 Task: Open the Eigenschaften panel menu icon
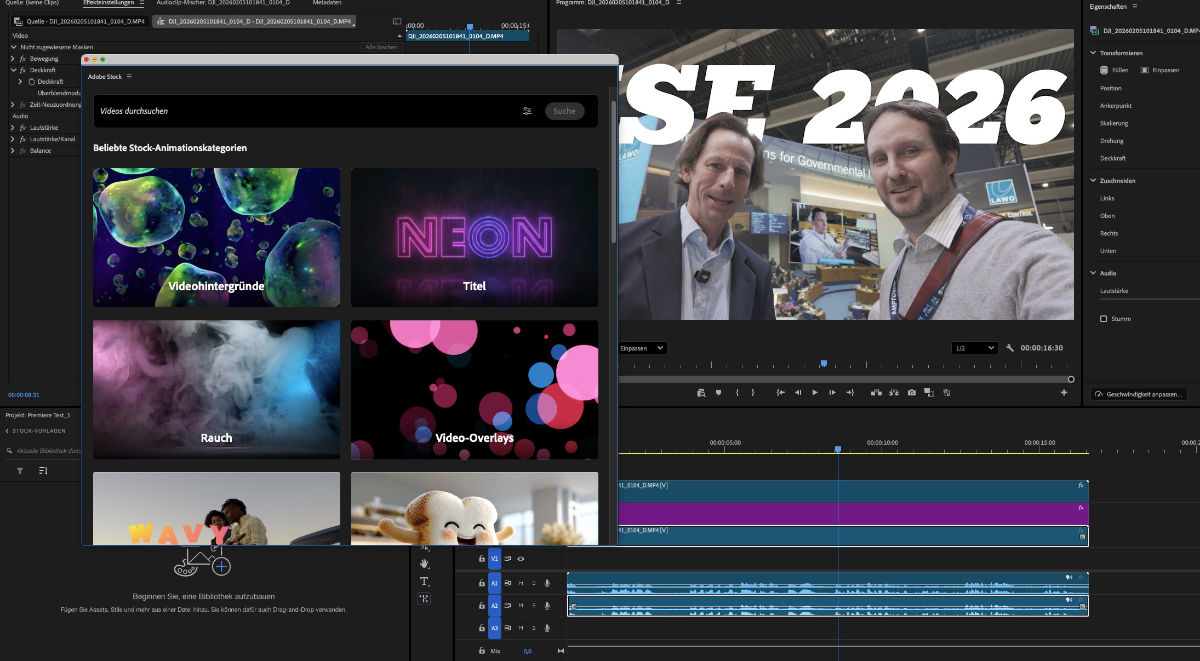point(1135,6)
